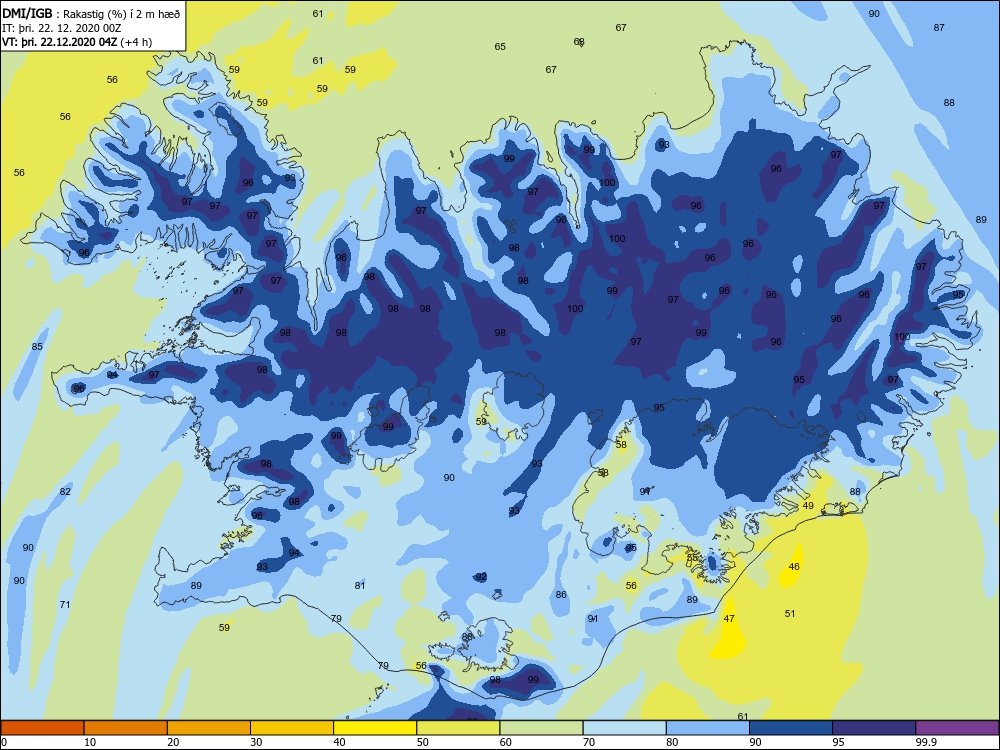Click the 'DMI/IGB' title text
The height and width of the screenshot is (750, 1000).
pyautogui.click(x=27, y=14)
